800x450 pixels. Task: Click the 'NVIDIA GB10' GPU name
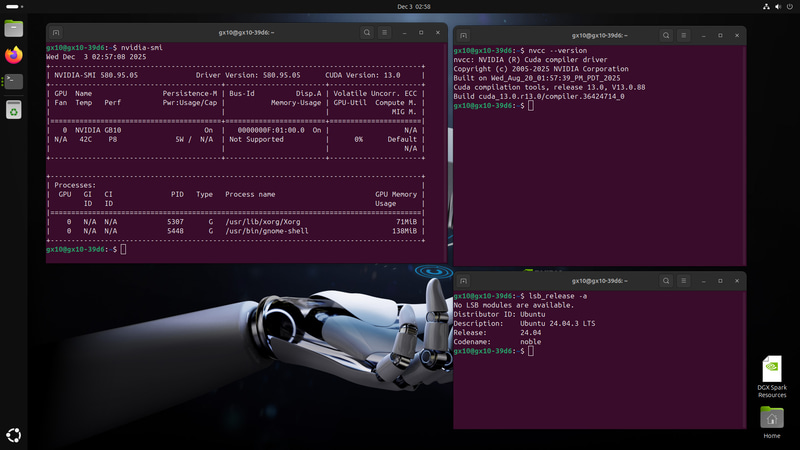(x=98, y=130)
